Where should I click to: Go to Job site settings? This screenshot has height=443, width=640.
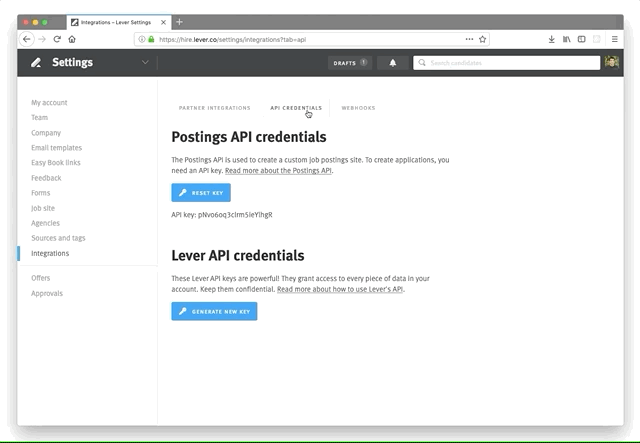click(x=43, y=208)
